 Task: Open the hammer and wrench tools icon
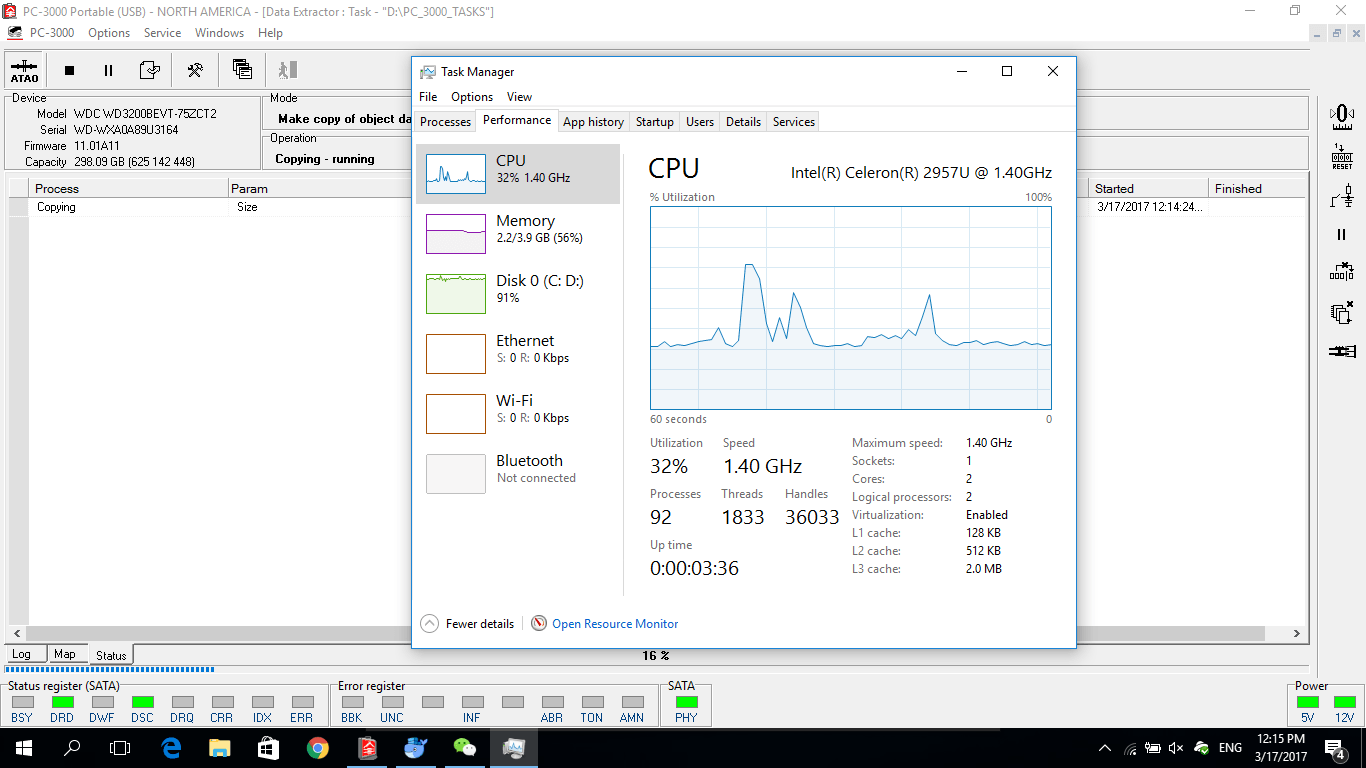coord(195,70)
